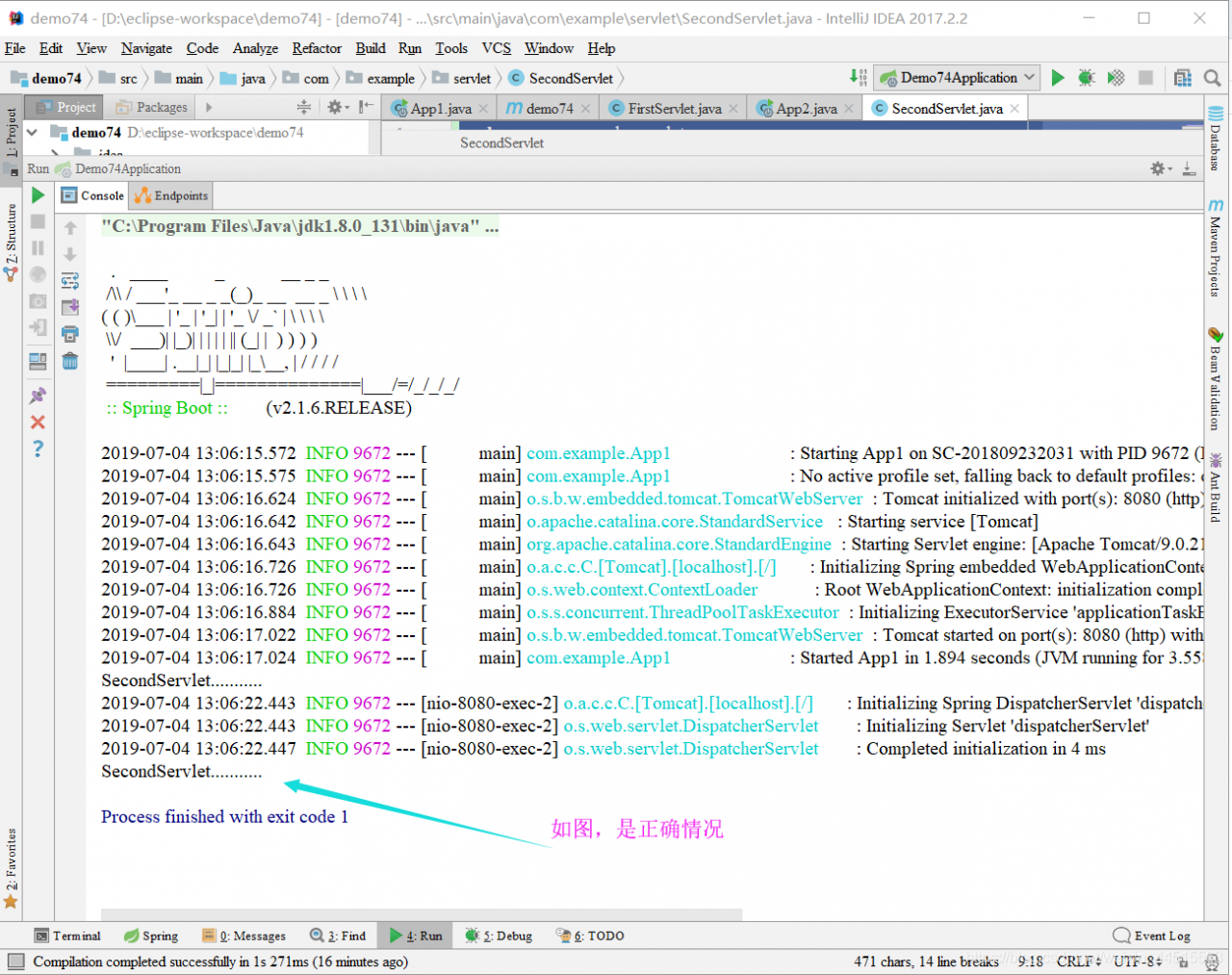The height and width of the screenshot is (975, 1232).
Task: Switch to the Packages view tab
Action: (154, 108)
